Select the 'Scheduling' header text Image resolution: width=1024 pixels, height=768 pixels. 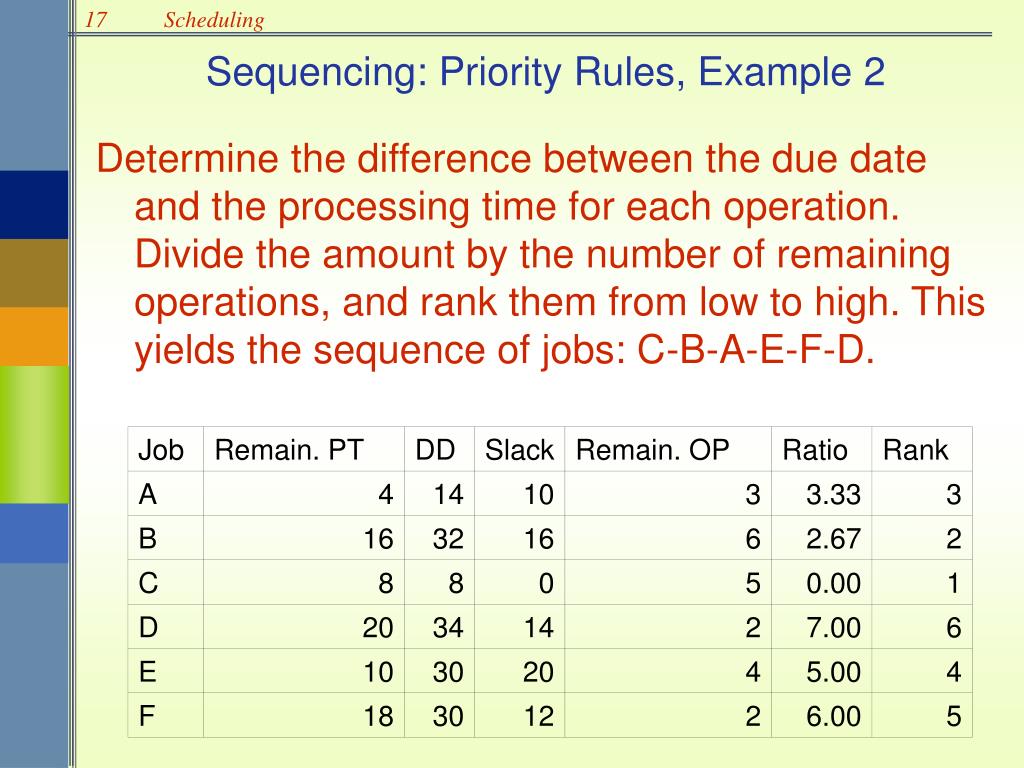click(x=214, y=20)
